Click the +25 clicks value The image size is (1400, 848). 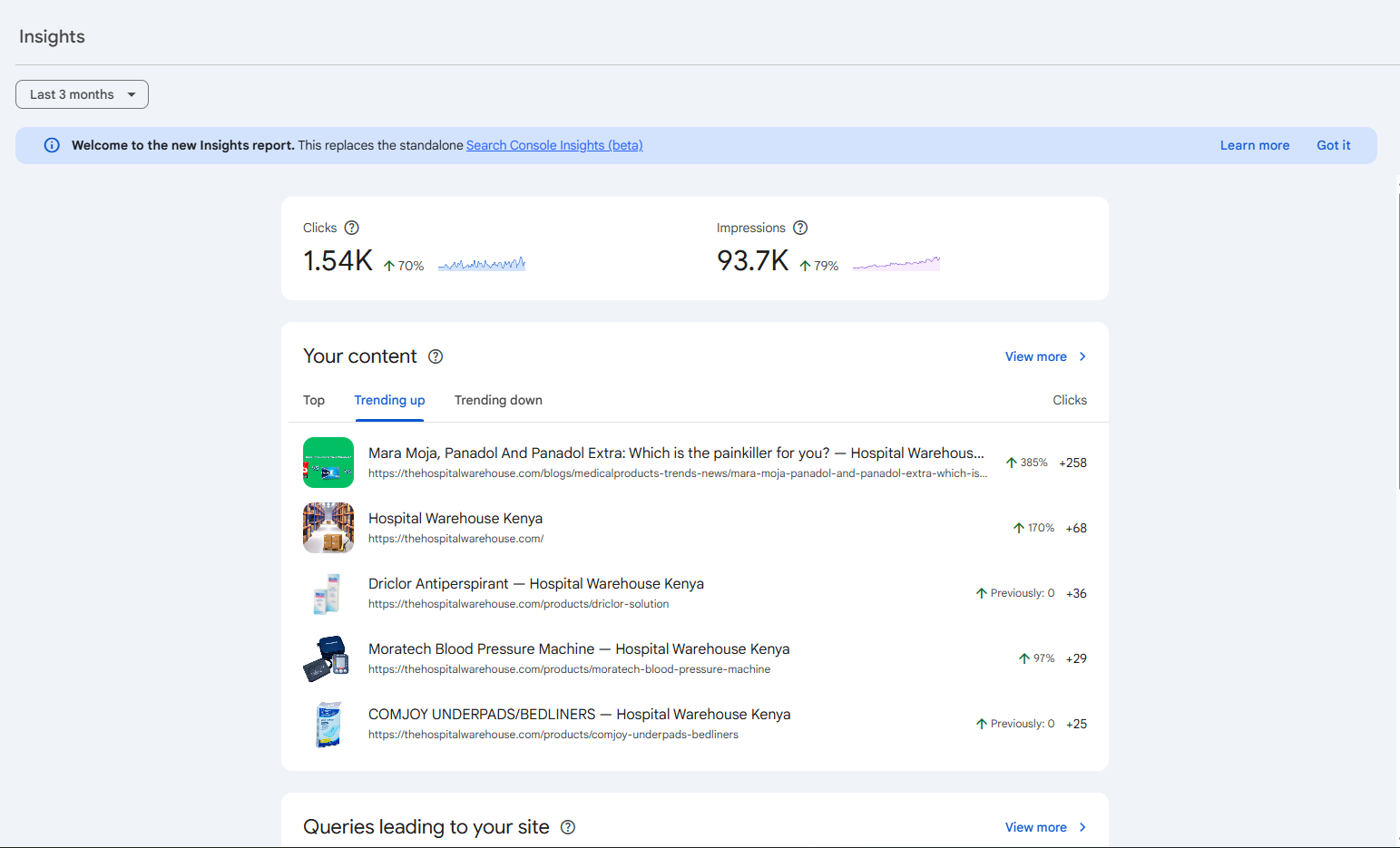click(1076, 724)
